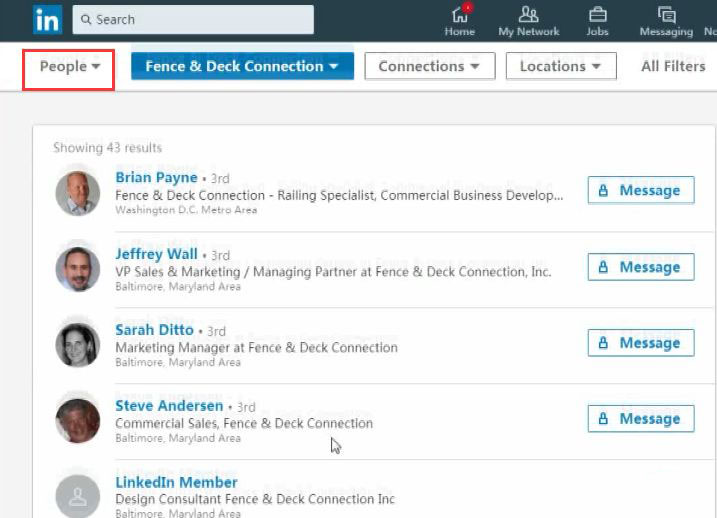Open Steve Andersen's profile photo

point(78,421)
